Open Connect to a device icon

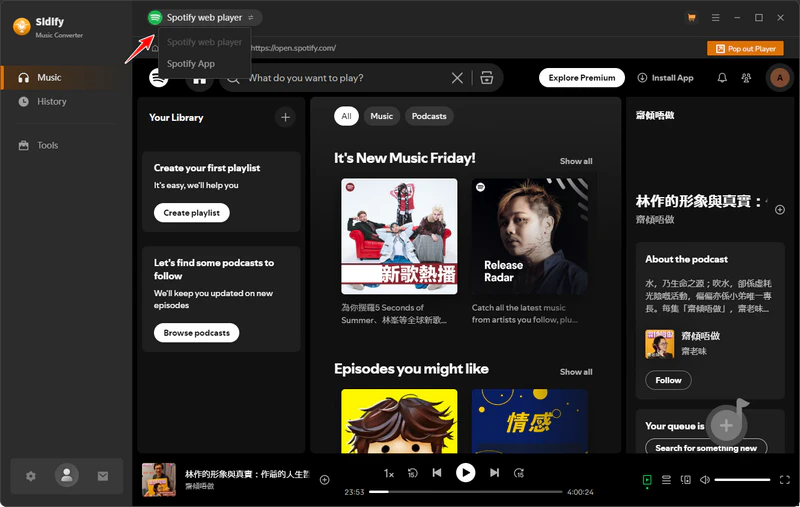(x=686, y=479)
